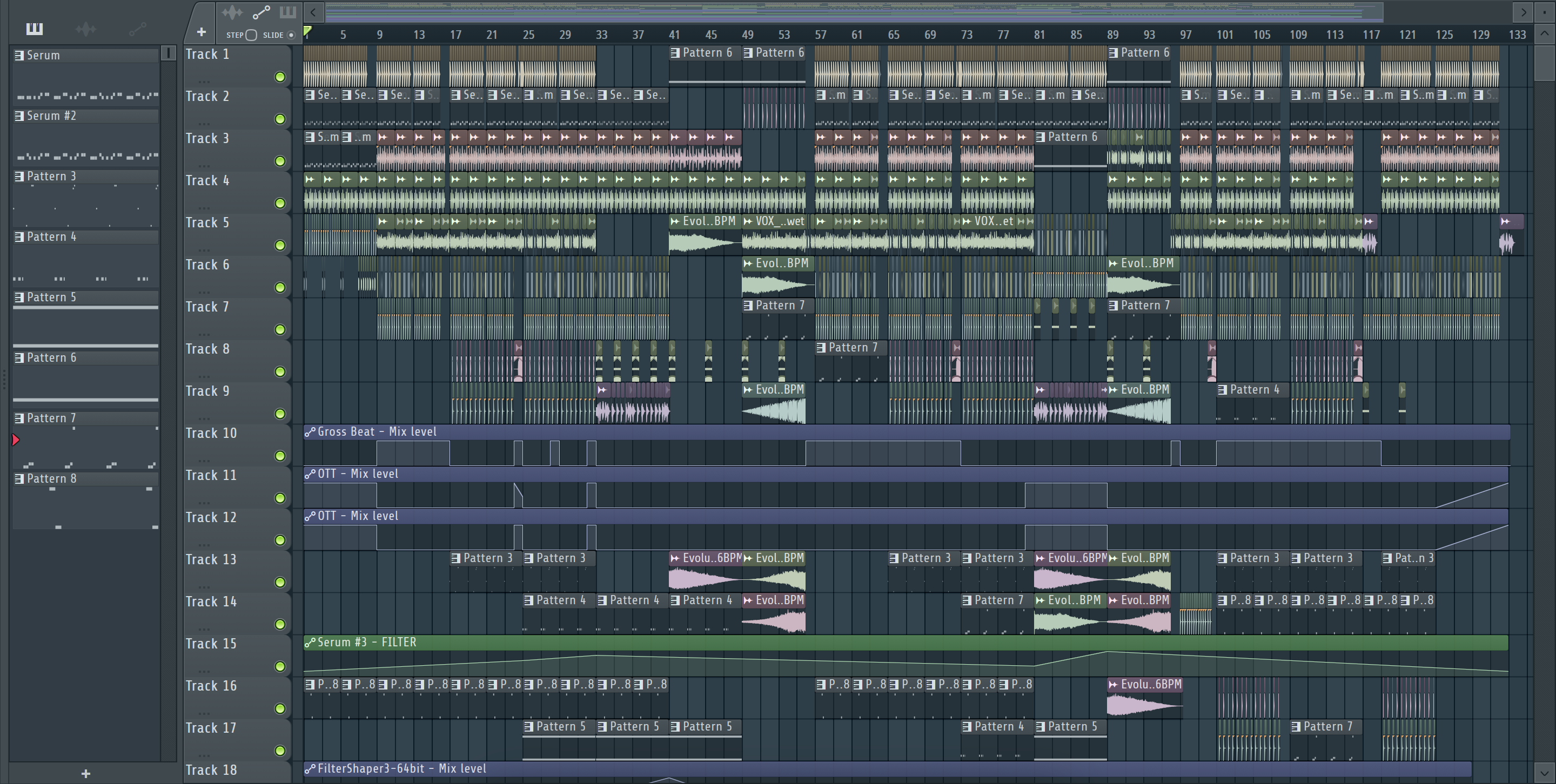Select the Track 2 header

pyautogui.click(x=237, y=108)
